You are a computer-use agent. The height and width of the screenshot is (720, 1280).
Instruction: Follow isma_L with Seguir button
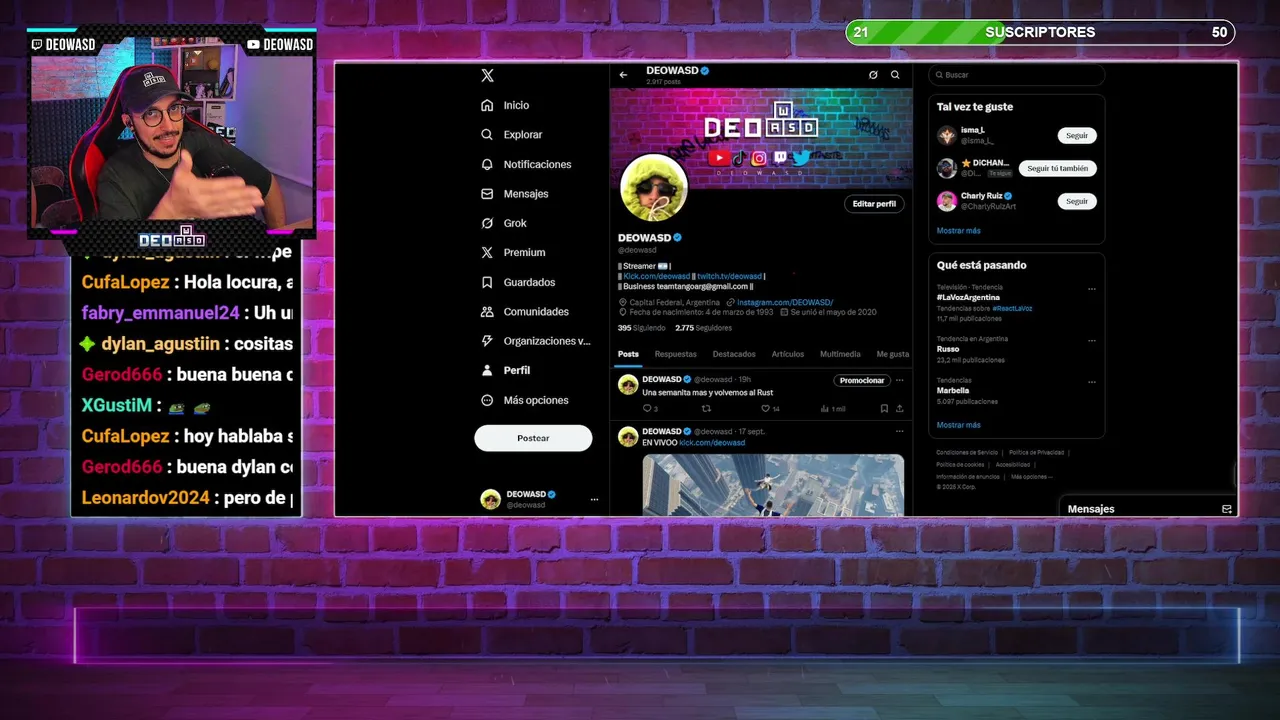1077,135
